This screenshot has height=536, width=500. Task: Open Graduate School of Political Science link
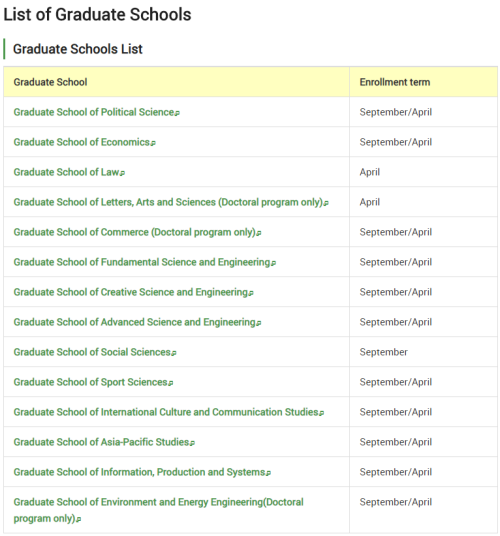96,112
